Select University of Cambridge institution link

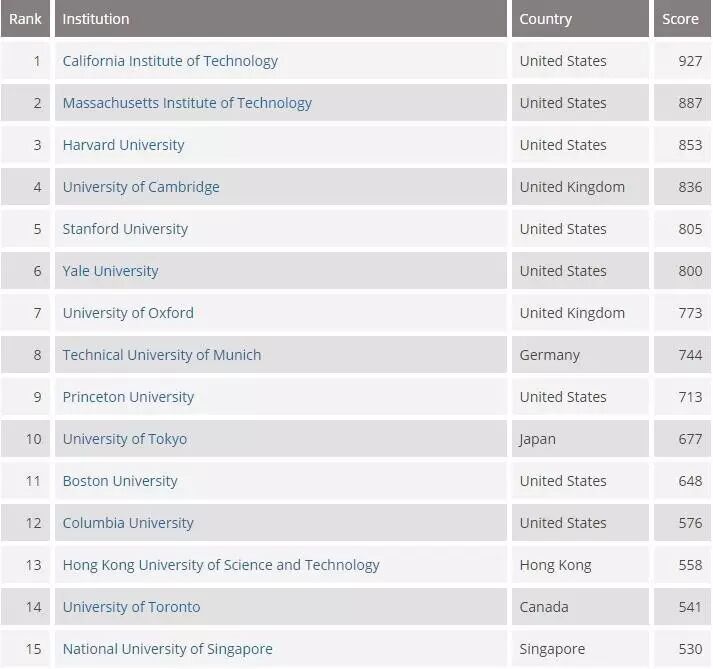[141, 187]
